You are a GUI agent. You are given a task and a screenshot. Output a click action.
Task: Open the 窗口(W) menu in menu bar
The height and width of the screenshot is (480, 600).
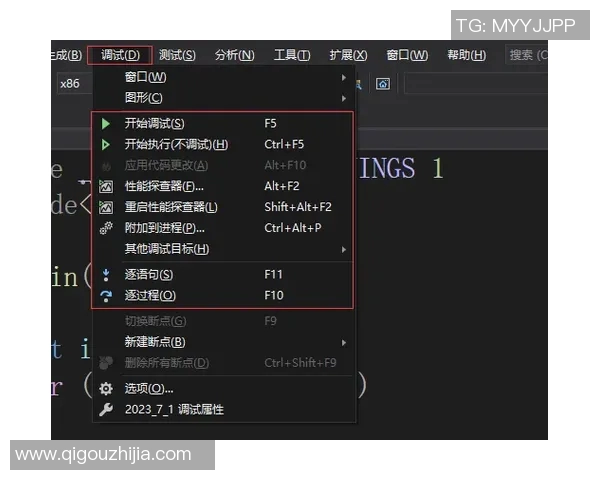(407, 55)
